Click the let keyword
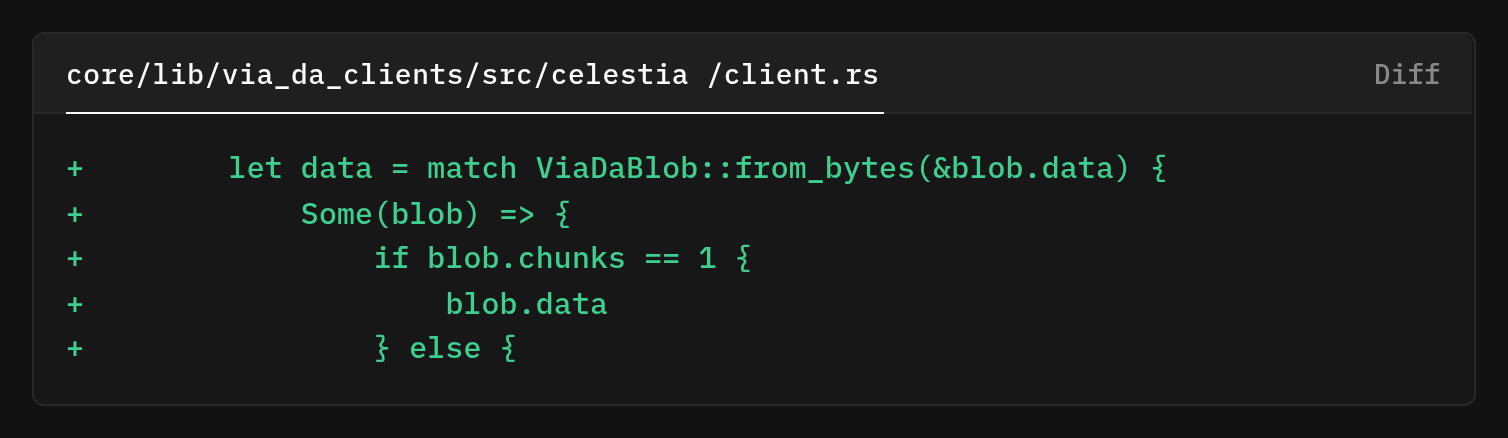This screenshot has width=1508, height=438. 255,169
